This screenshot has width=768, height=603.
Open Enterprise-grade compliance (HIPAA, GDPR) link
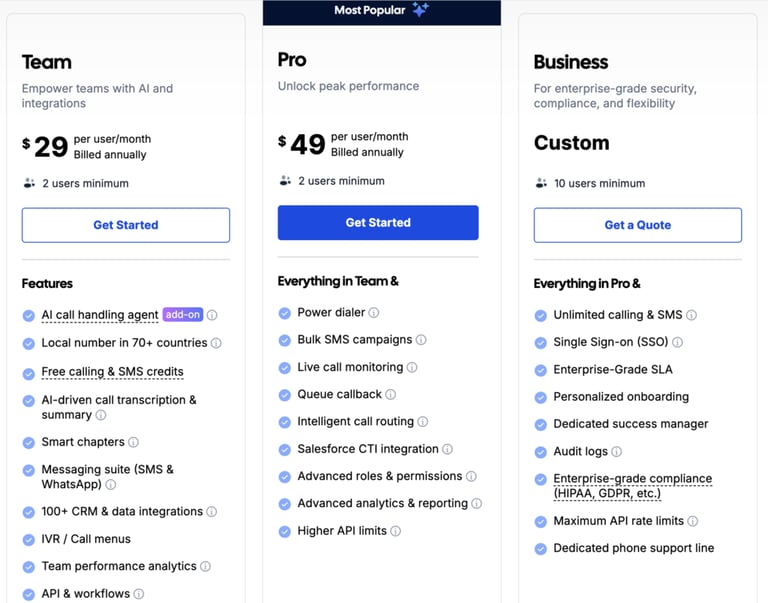632,486
